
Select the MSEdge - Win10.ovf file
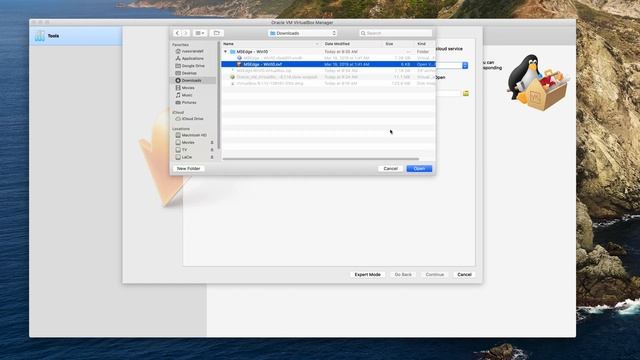coord(328,64)
